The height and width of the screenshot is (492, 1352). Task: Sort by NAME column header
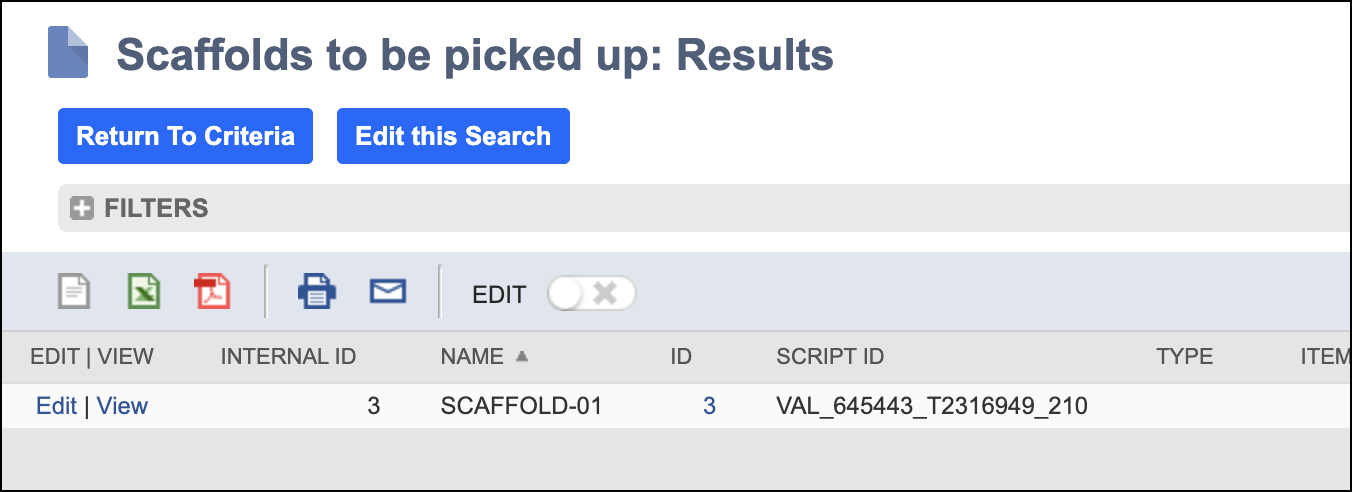[472, 357]
